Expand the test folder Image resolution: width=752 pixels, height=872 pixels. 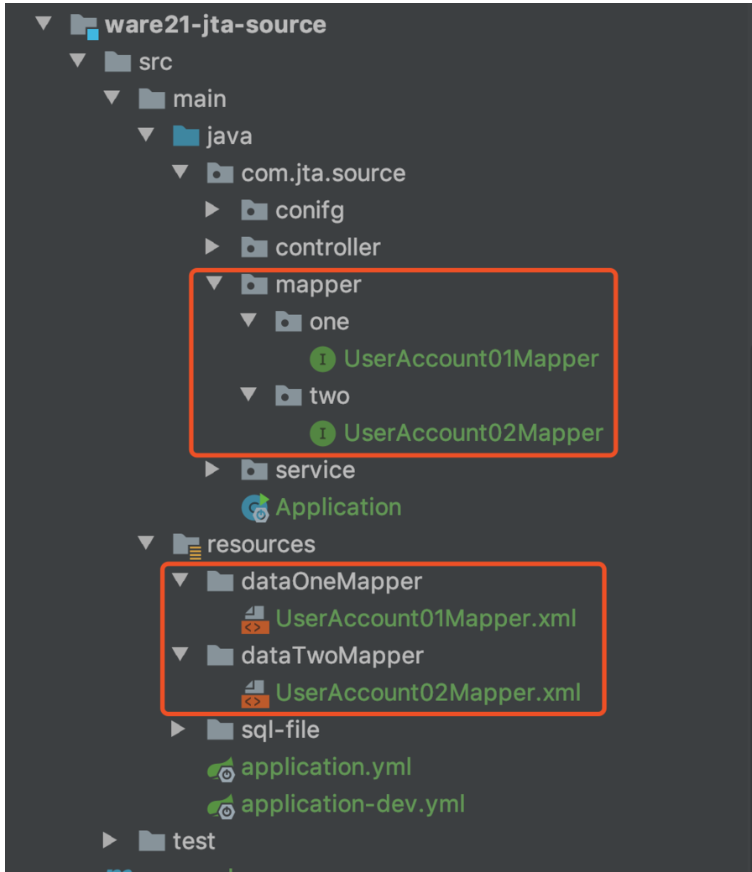pos(111,841)
